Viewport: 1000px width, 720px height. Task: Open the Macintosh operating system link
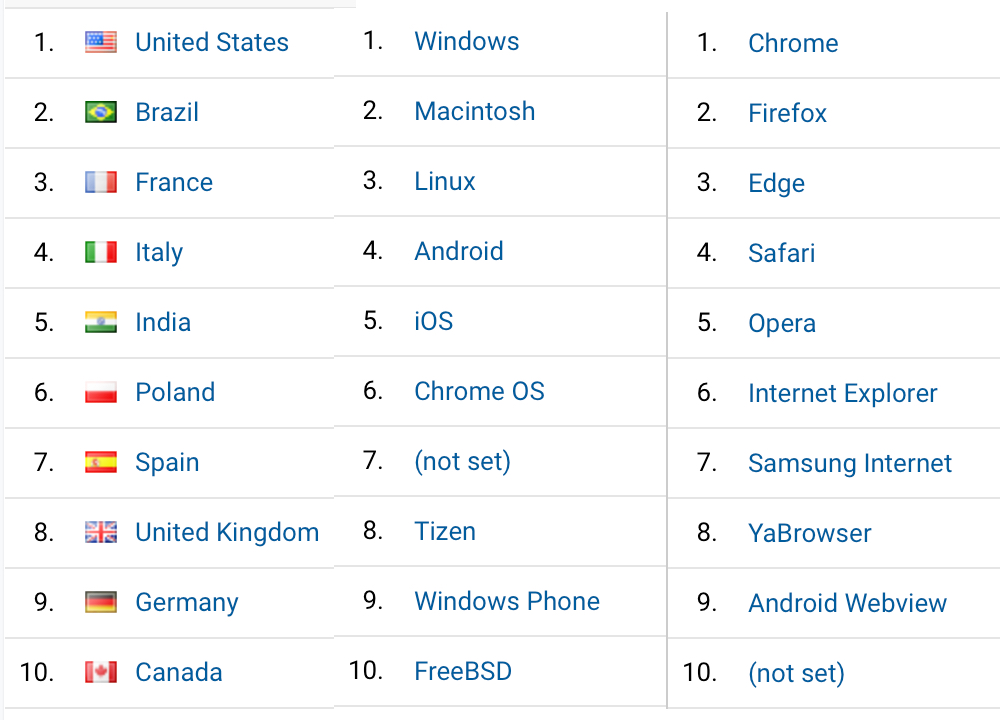click(474, 111)
